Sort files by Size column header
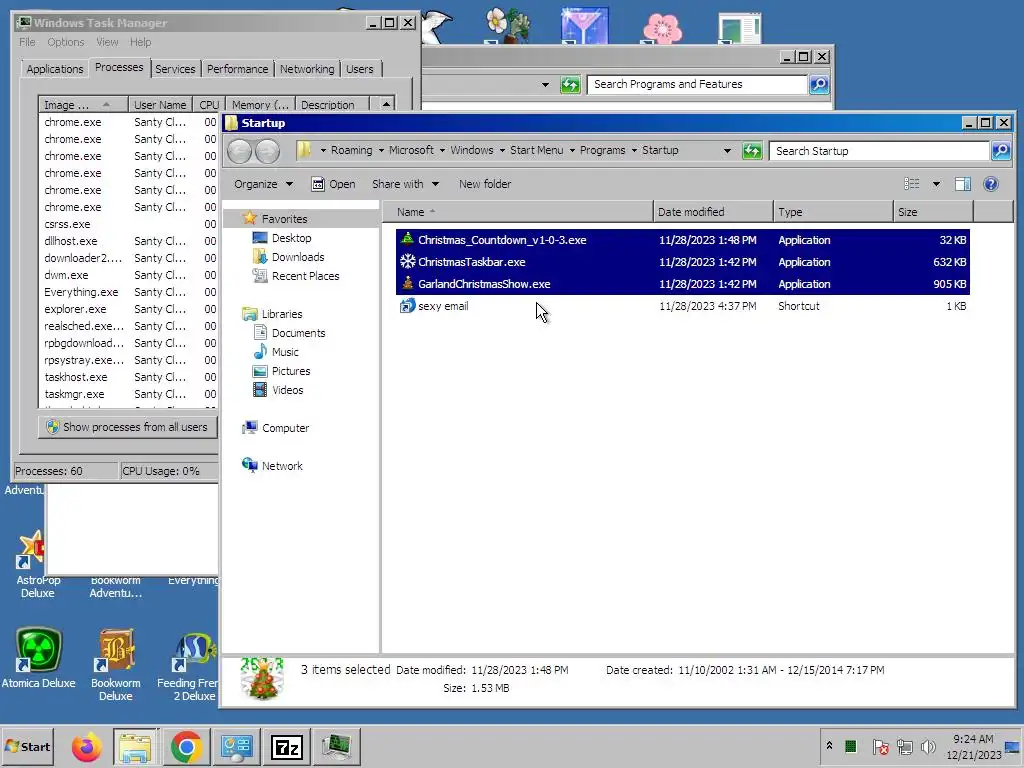Screen dimensions: 1024x768 click(x=933, y=212)
